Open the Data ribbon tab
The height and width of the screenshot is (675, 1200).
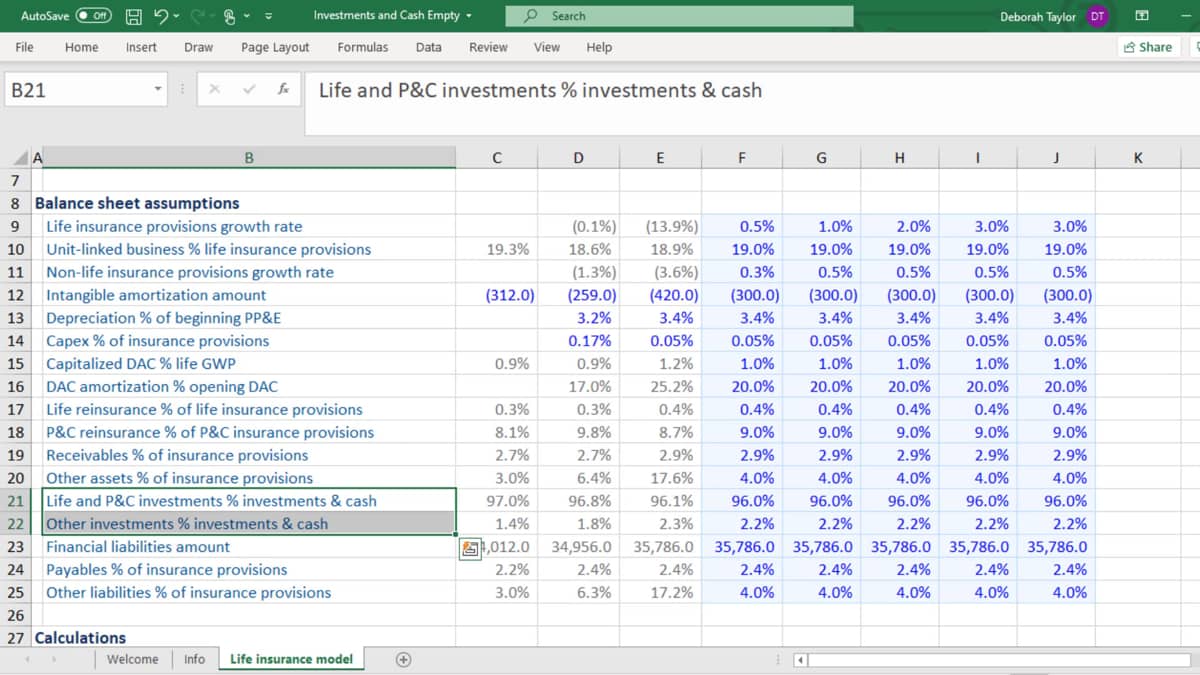429,47
